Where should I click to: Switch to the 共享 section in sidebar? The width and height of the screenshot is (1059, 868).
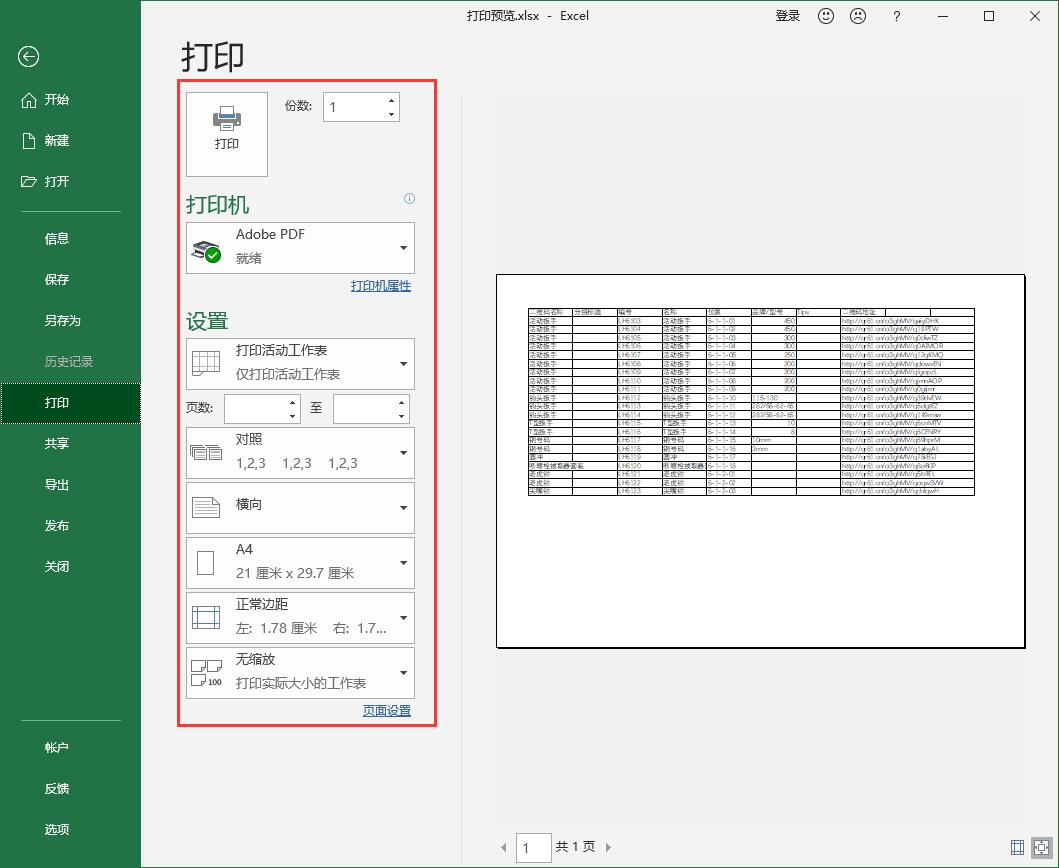click(57, 443)
